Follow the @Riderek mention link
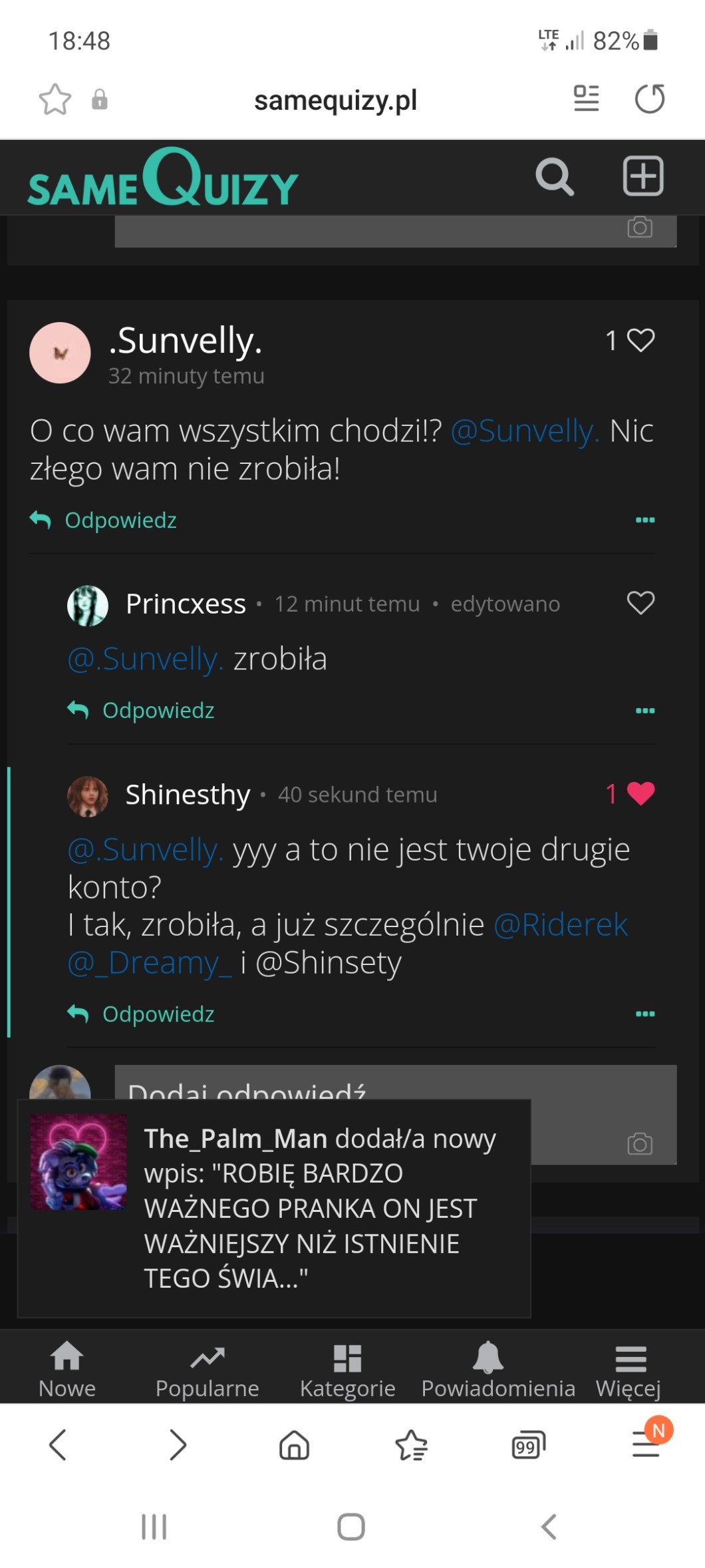 560,924
